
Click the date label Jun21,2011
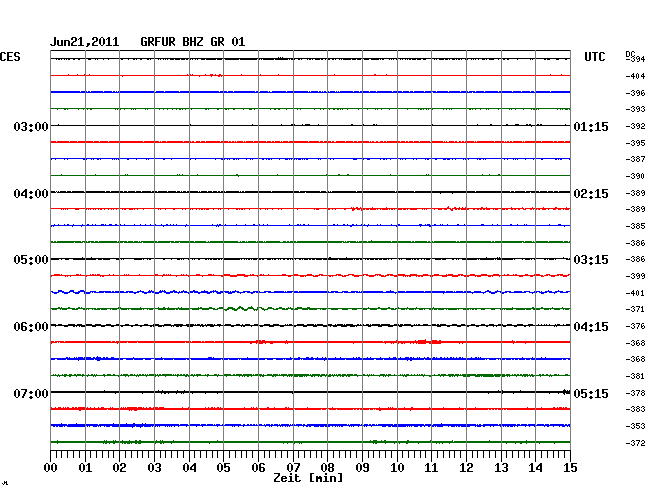click(85, 42)
